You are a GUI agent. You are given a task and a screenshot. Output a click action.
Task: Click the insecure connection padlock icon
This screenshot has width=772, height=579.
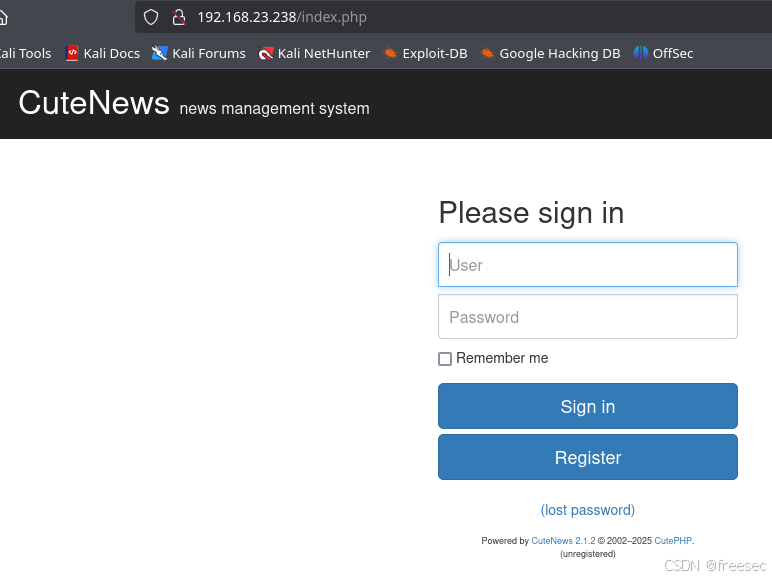pyautogui.click(x=179, y=17)
